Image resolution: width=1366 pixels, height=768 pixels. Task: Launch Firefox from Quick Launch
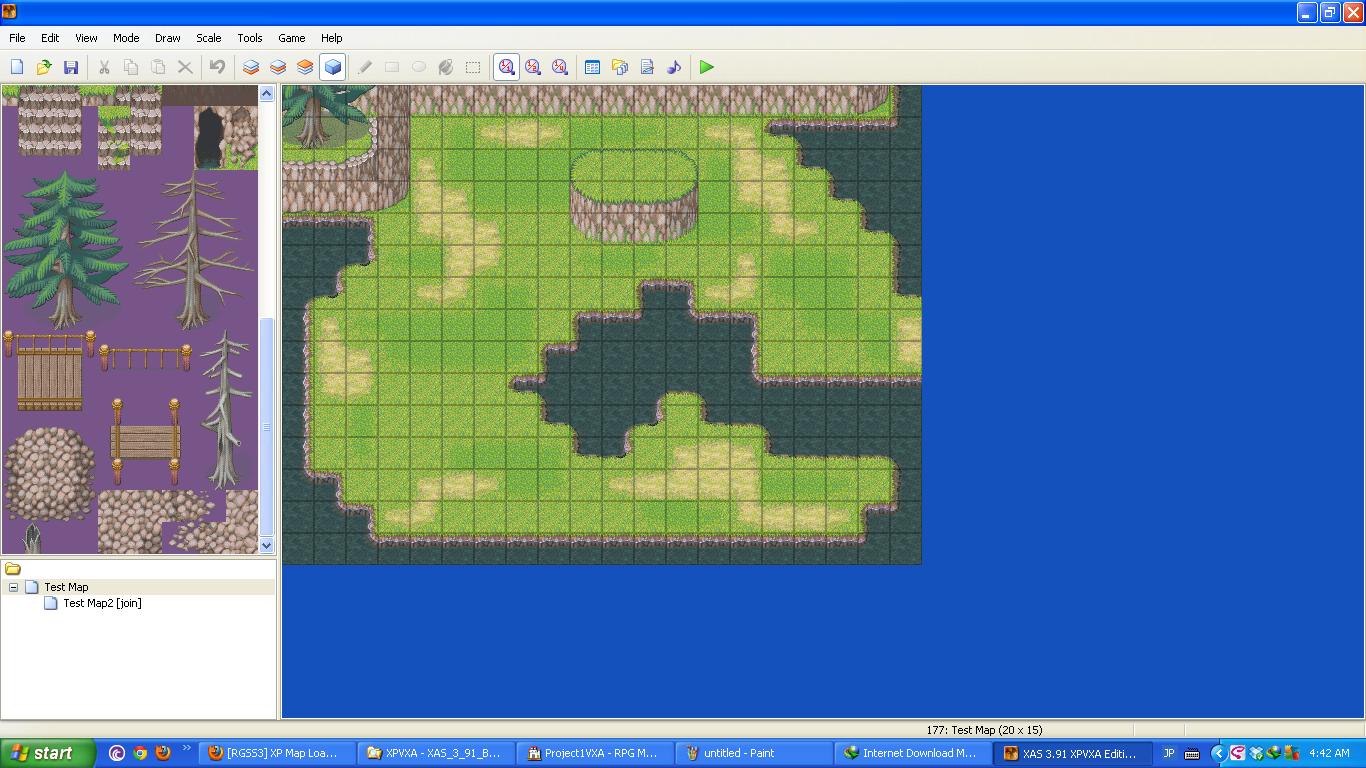(x=163, y=753)
